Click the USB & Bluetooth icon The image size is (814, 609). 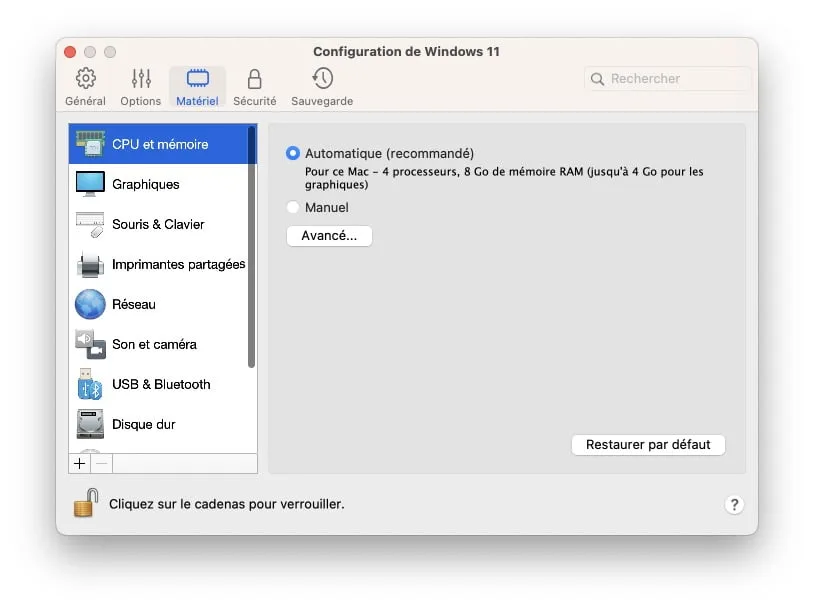tap(90, 384)
